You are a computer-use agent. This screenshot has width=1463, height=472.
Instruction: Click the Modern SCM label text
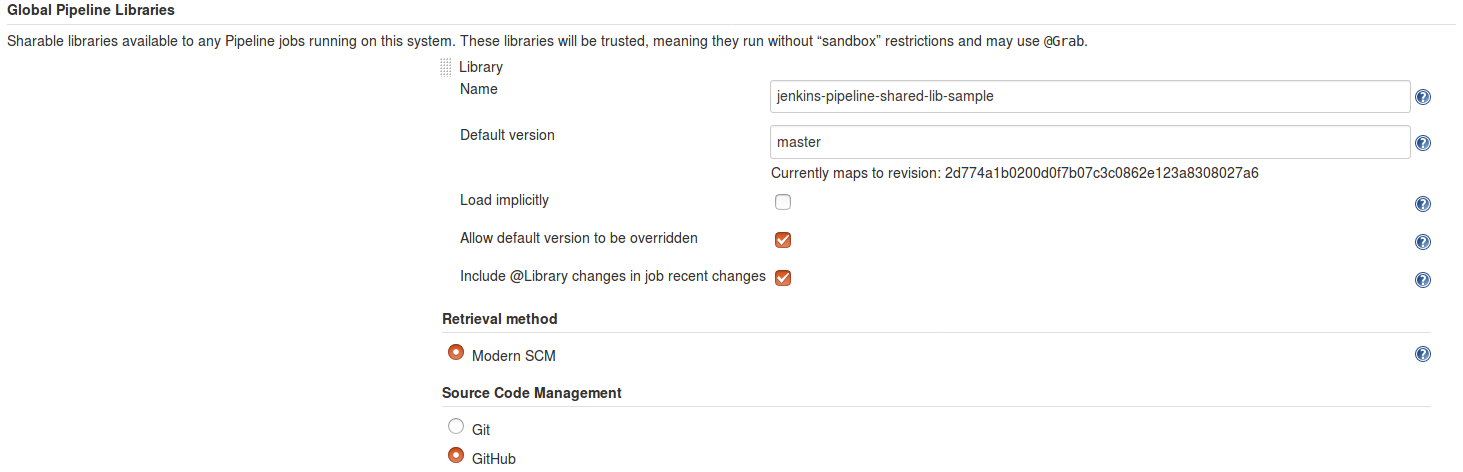tap(513, 356)
